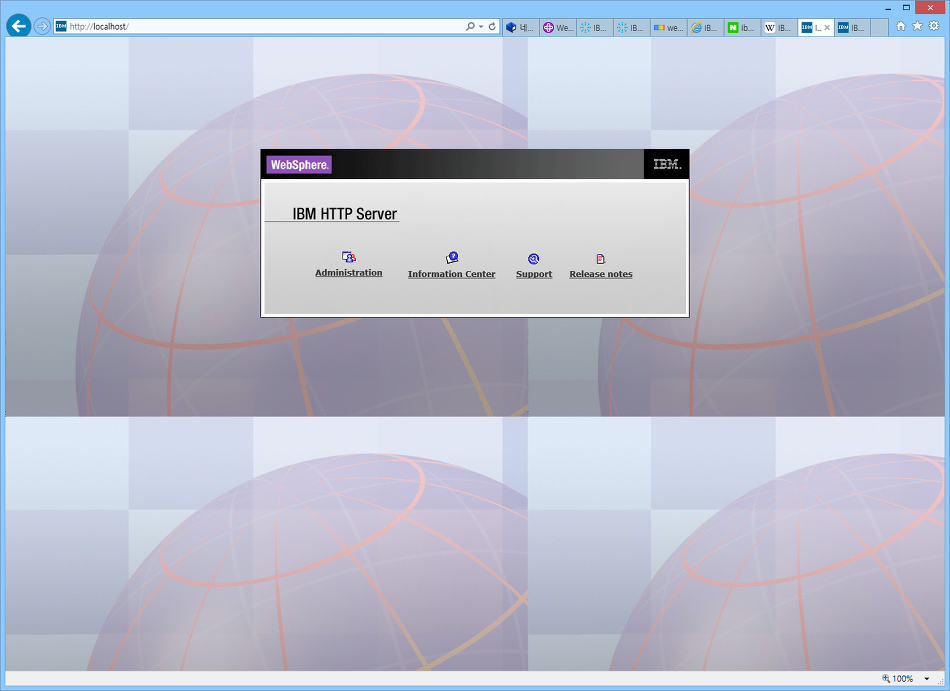Switch to the Wikipedia W 'IB...' tab
Image resolution: width=950 pixels, height=691 pixels.
(x=780, y=27)
